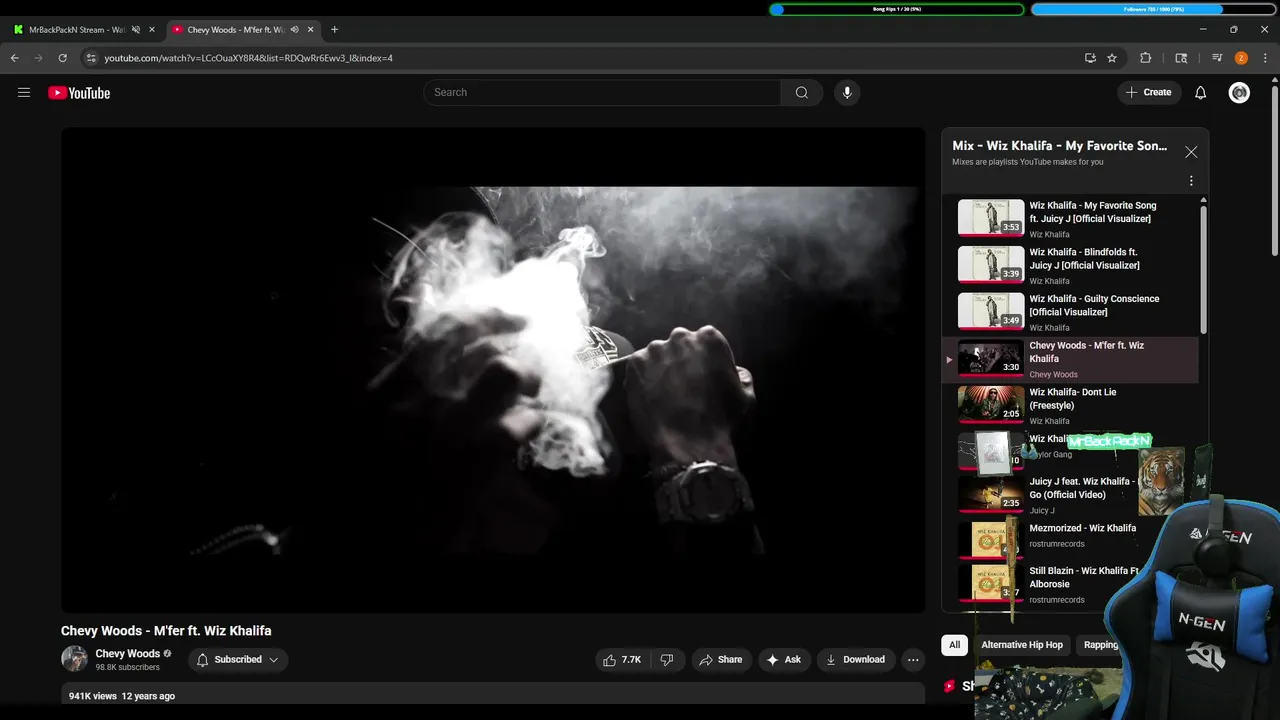Click the browser address bar URL
The width and height of the screenshot is (1280, 720).
coord(249,58)
